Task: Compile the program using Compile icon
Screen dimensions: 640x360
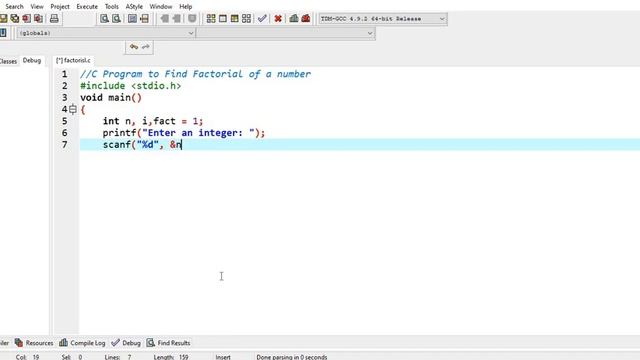Action: pyautogui.click(x=211, y=18)
